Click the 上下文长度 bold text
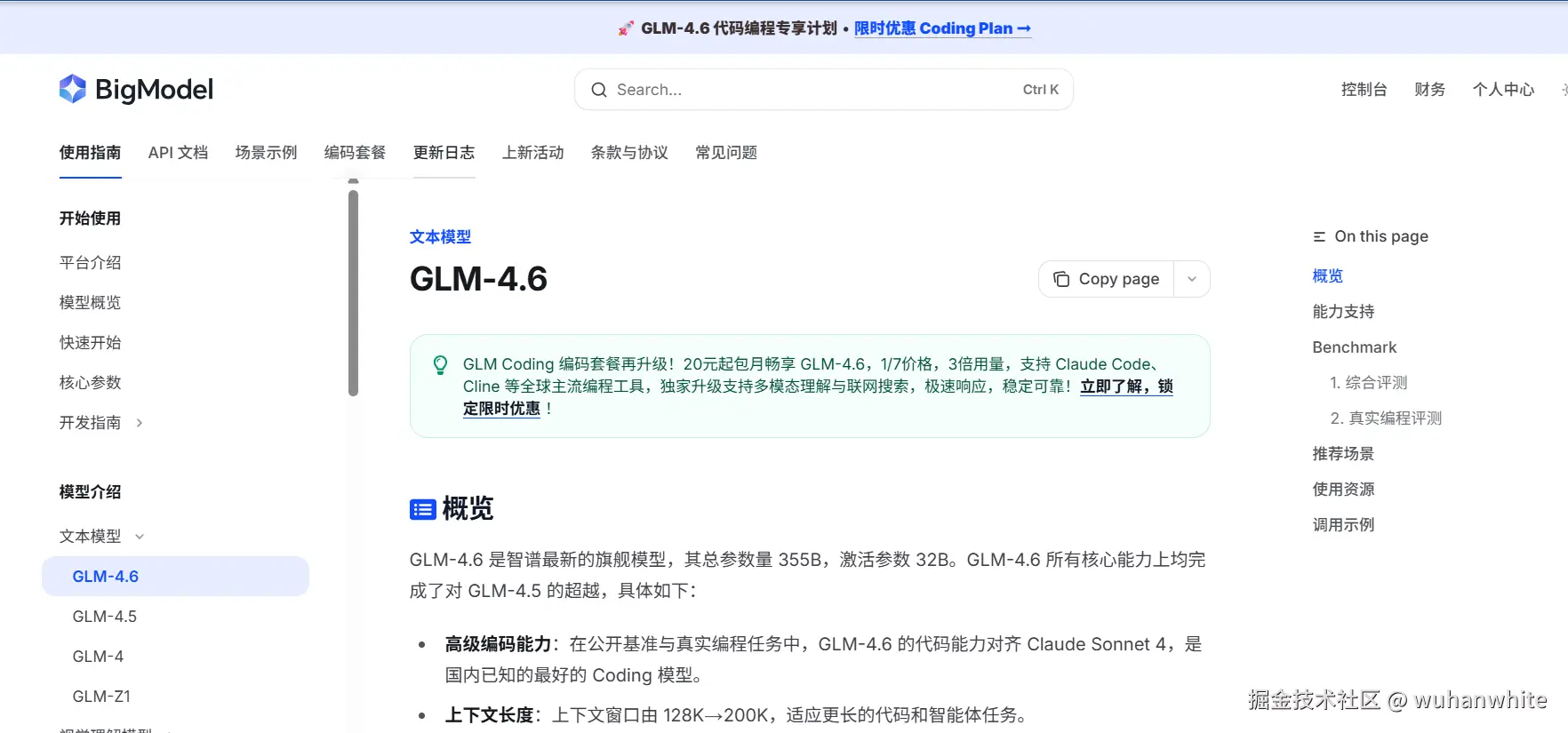The height and width of the screenshot is (733, 1568). click(x=490, y=715)
